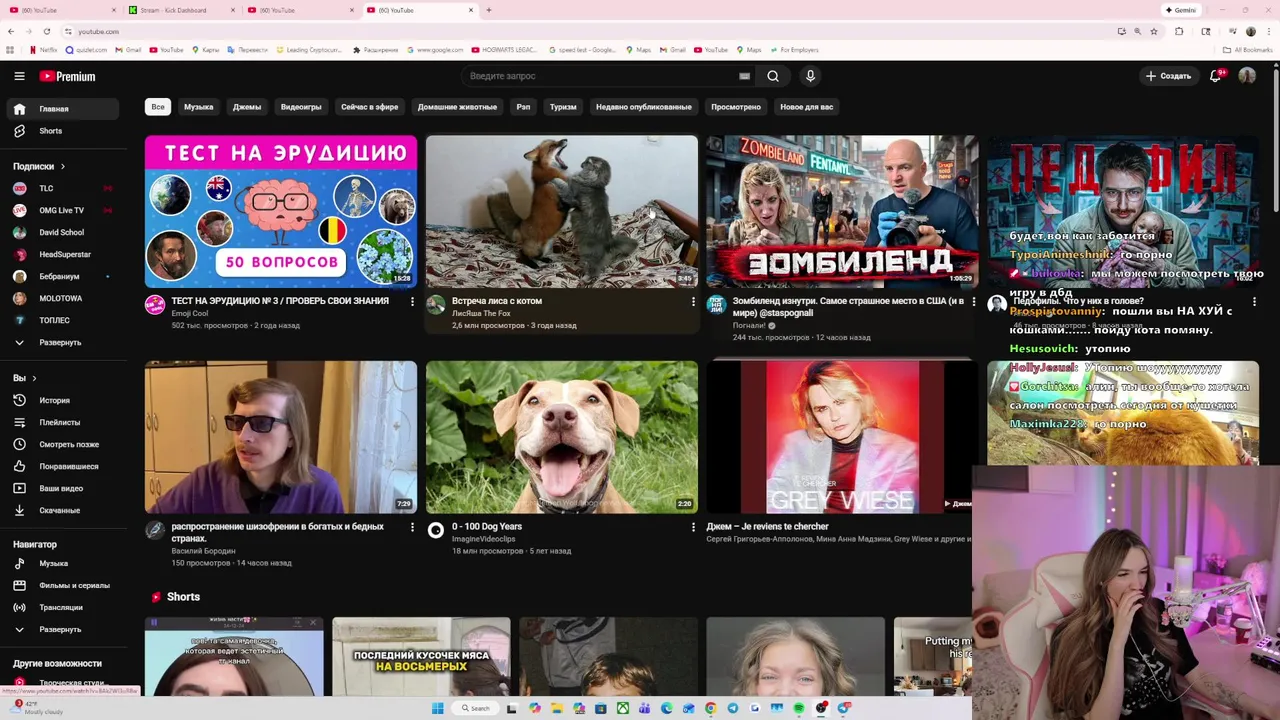Select the Туризм filter chip
Screen dimensions: 1280x720
pos(563,107)
